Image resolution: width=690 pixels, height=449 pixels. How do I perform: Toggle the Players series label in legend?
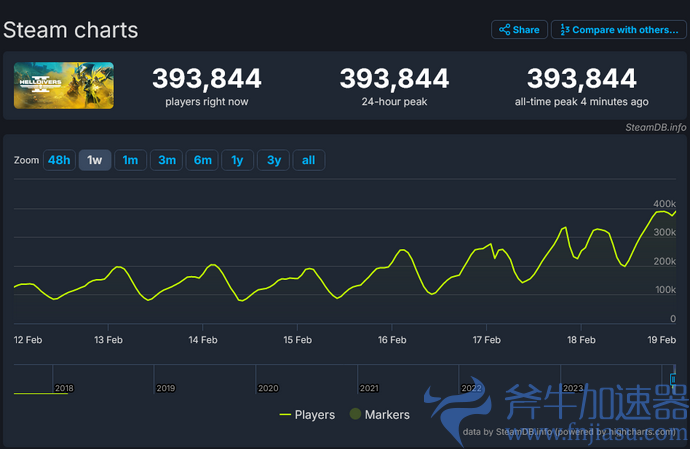coord(315,414)
